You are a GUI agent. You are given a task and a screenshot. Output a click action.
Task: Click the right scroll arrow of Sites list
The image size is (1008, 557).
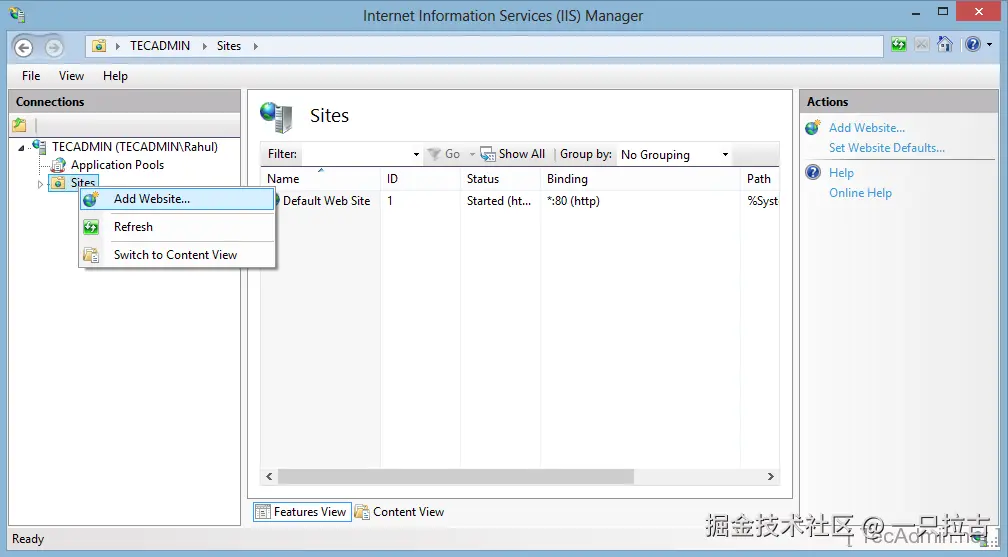point(770,477)
